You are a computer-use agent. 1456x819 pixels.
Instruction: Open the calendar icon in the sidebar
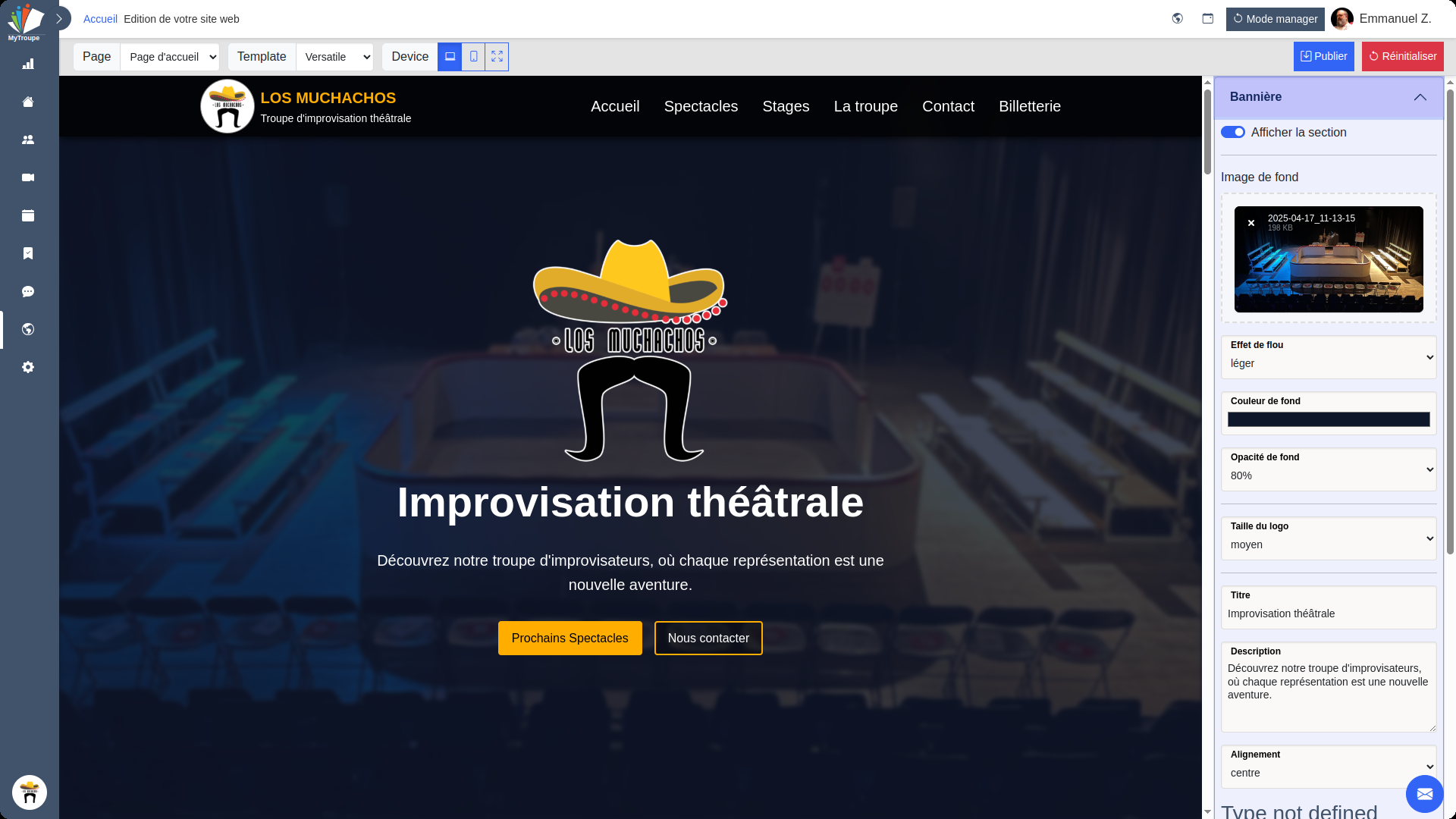(x=28, y=215)
